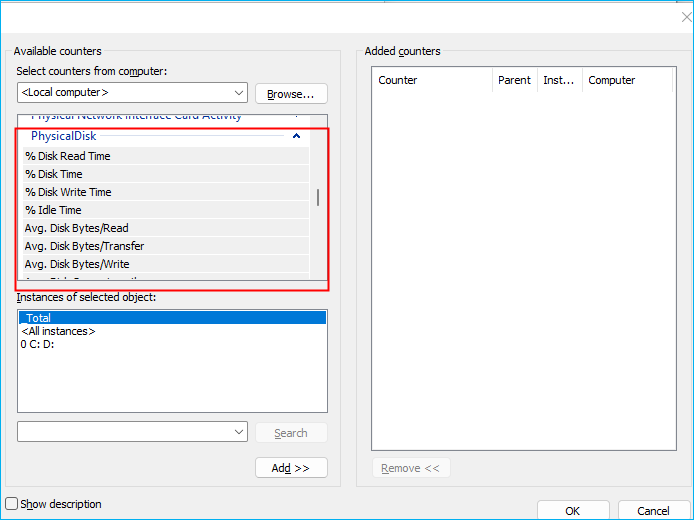Click the Add >> button
The image size is (694, 520).
coord(291,468)
